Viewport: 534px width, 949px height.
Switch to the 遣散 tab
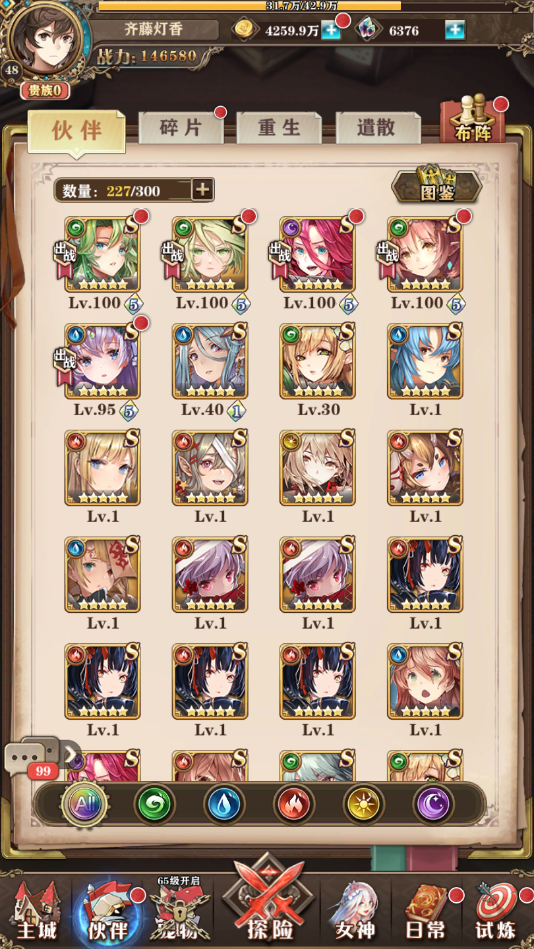pyautogui.click(x=378, y=128)
